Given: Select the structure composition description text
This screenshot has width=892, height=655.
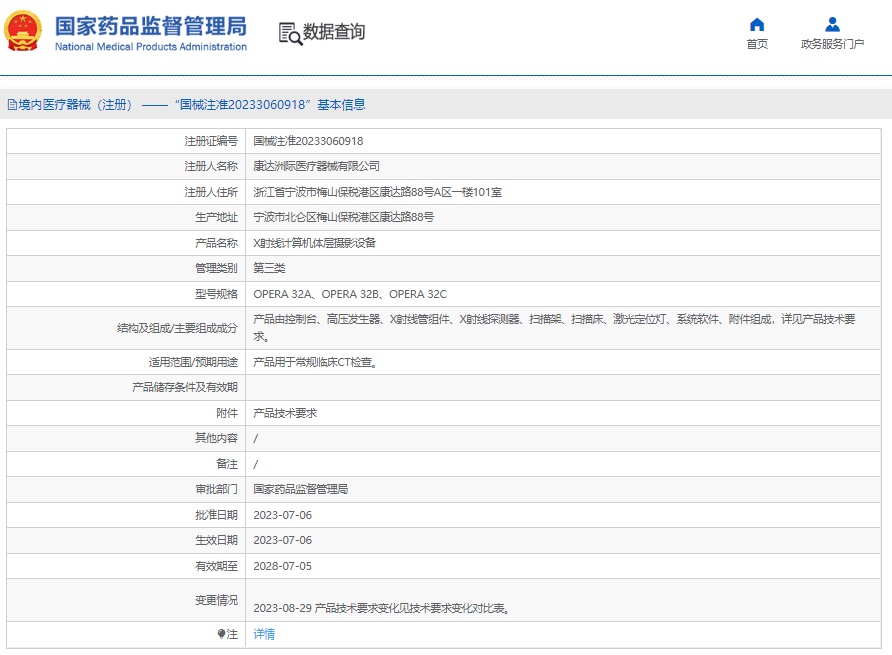Looking at the screenshot, I should click(x=554, y=328).
